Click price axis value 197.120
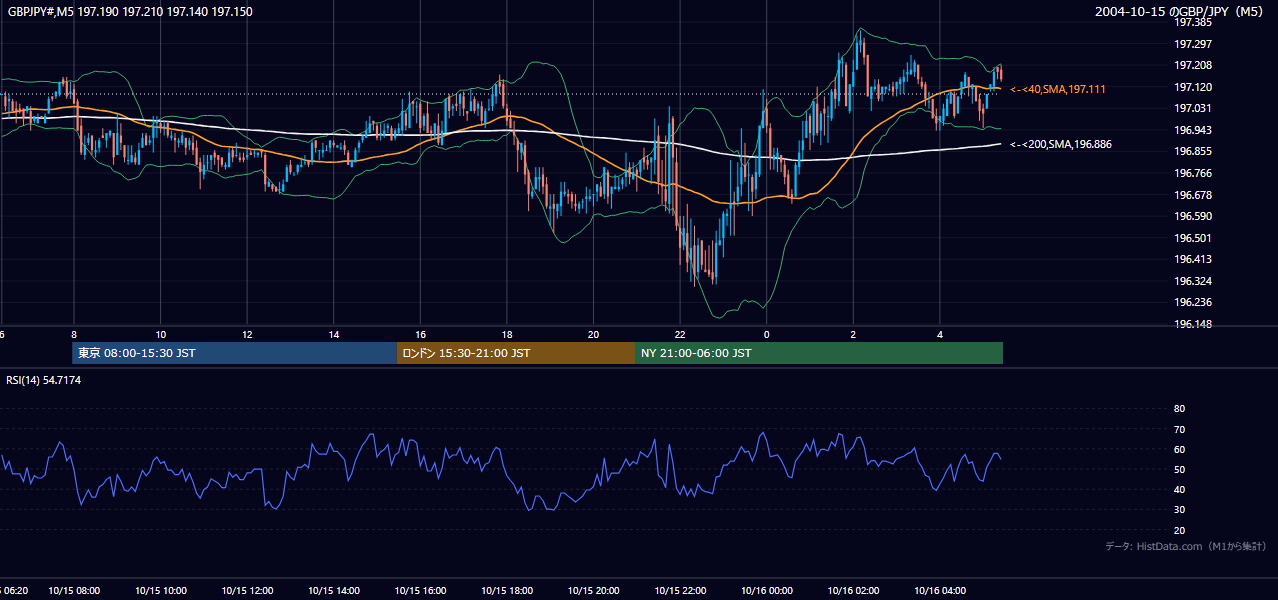1278x600 pixels. (x=1193, y=87)
